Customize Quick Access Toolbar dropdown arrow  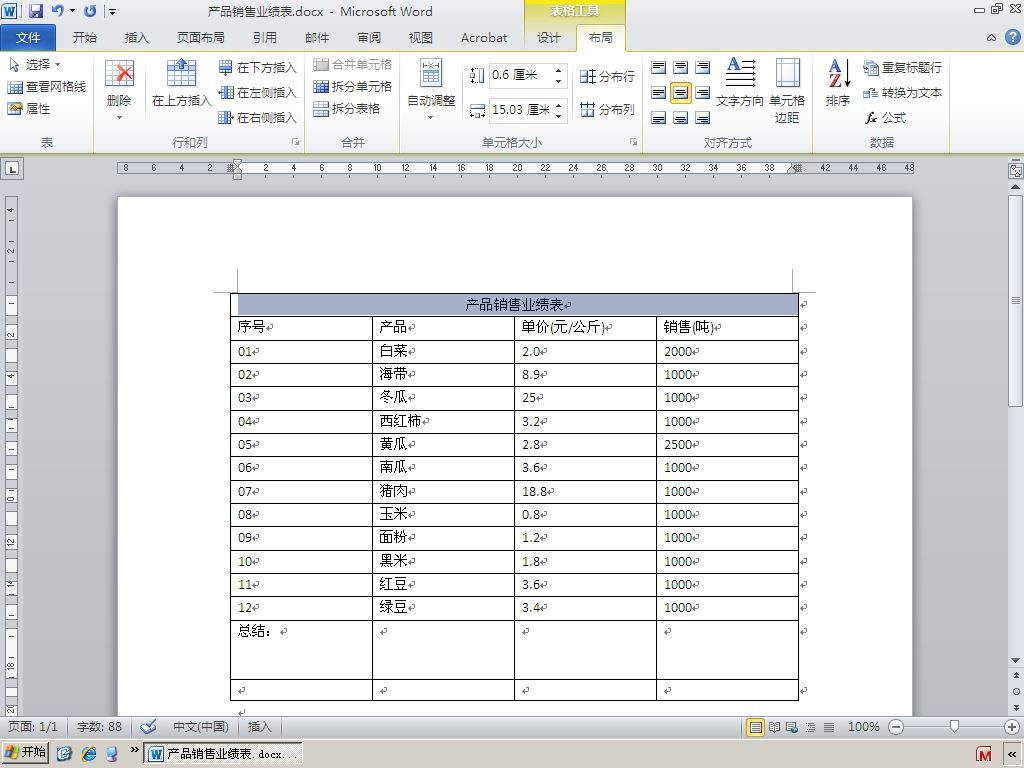click(112, 11)
